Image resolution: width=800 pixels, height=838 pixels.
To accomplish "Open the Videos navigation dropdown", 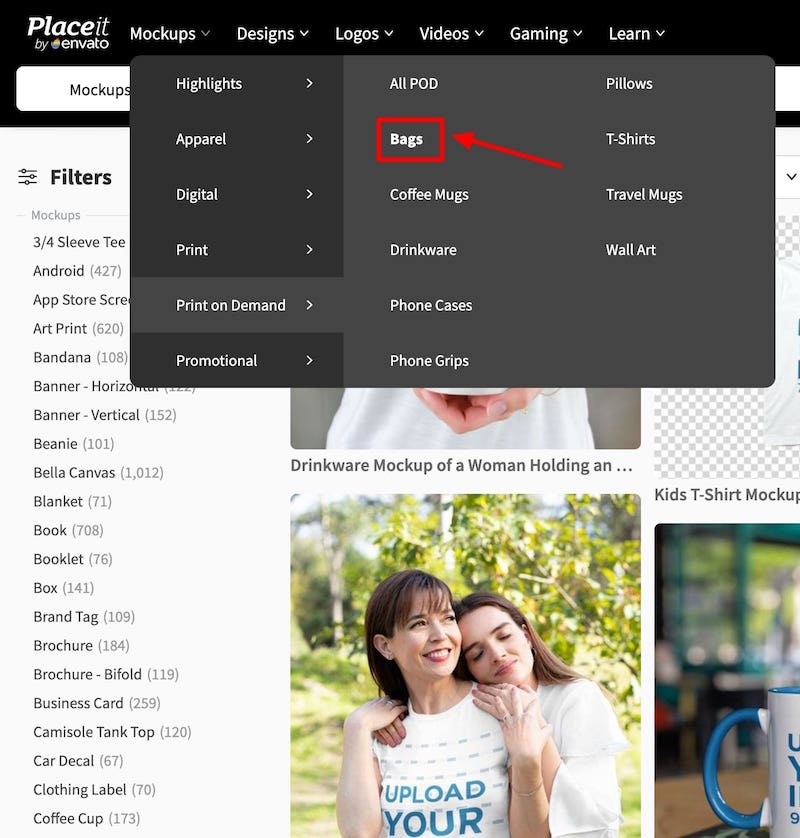I will (451, 34).
